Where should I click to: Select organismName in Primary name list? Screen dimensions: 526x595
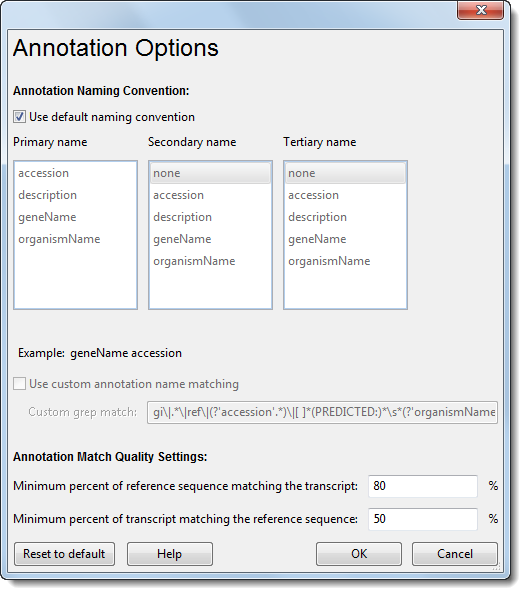click(75, 239)
